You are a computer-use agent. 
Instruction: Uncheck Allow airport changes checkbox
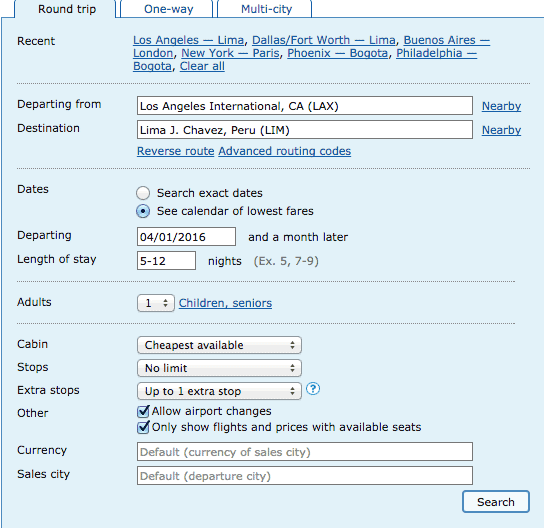143,411
